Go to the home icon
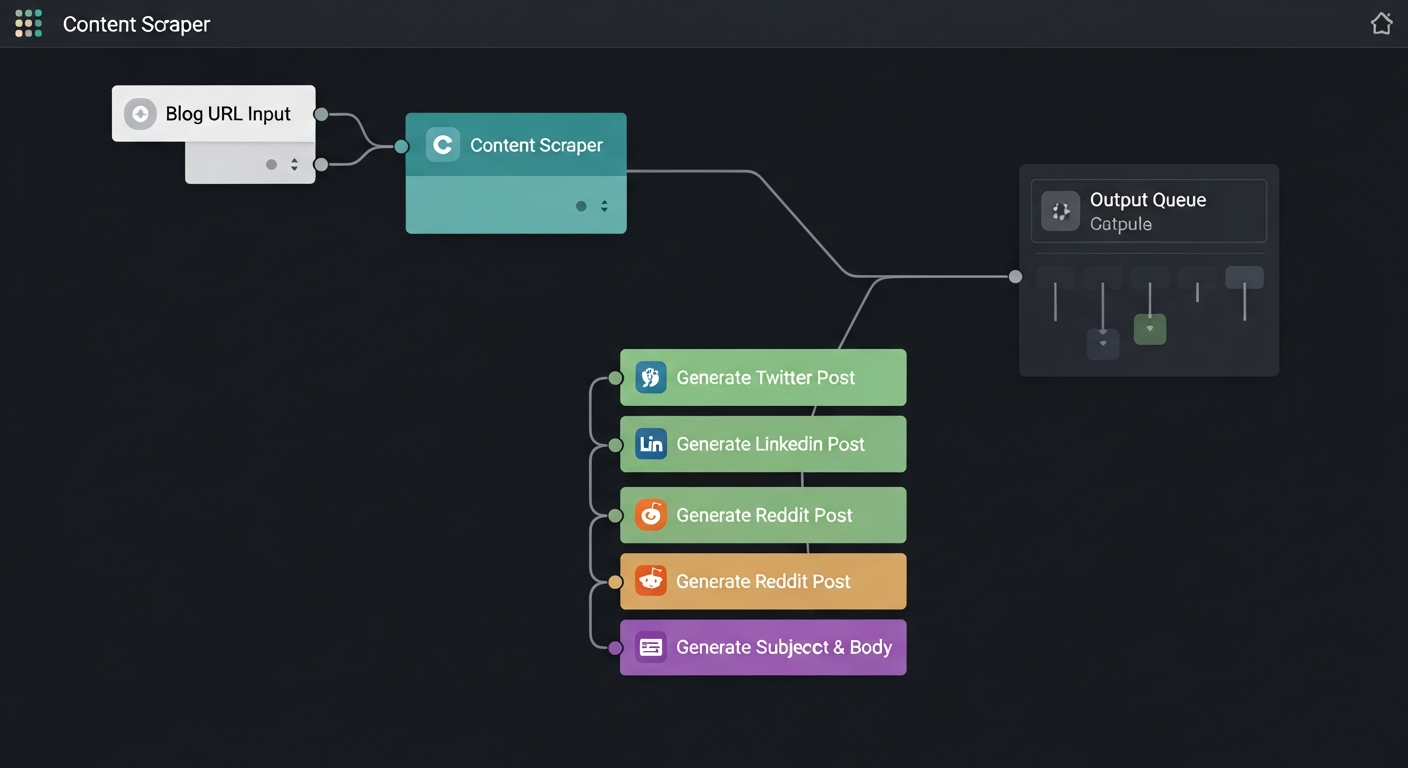Viewport: 1408px width, 768px height. coord(1381,23)
